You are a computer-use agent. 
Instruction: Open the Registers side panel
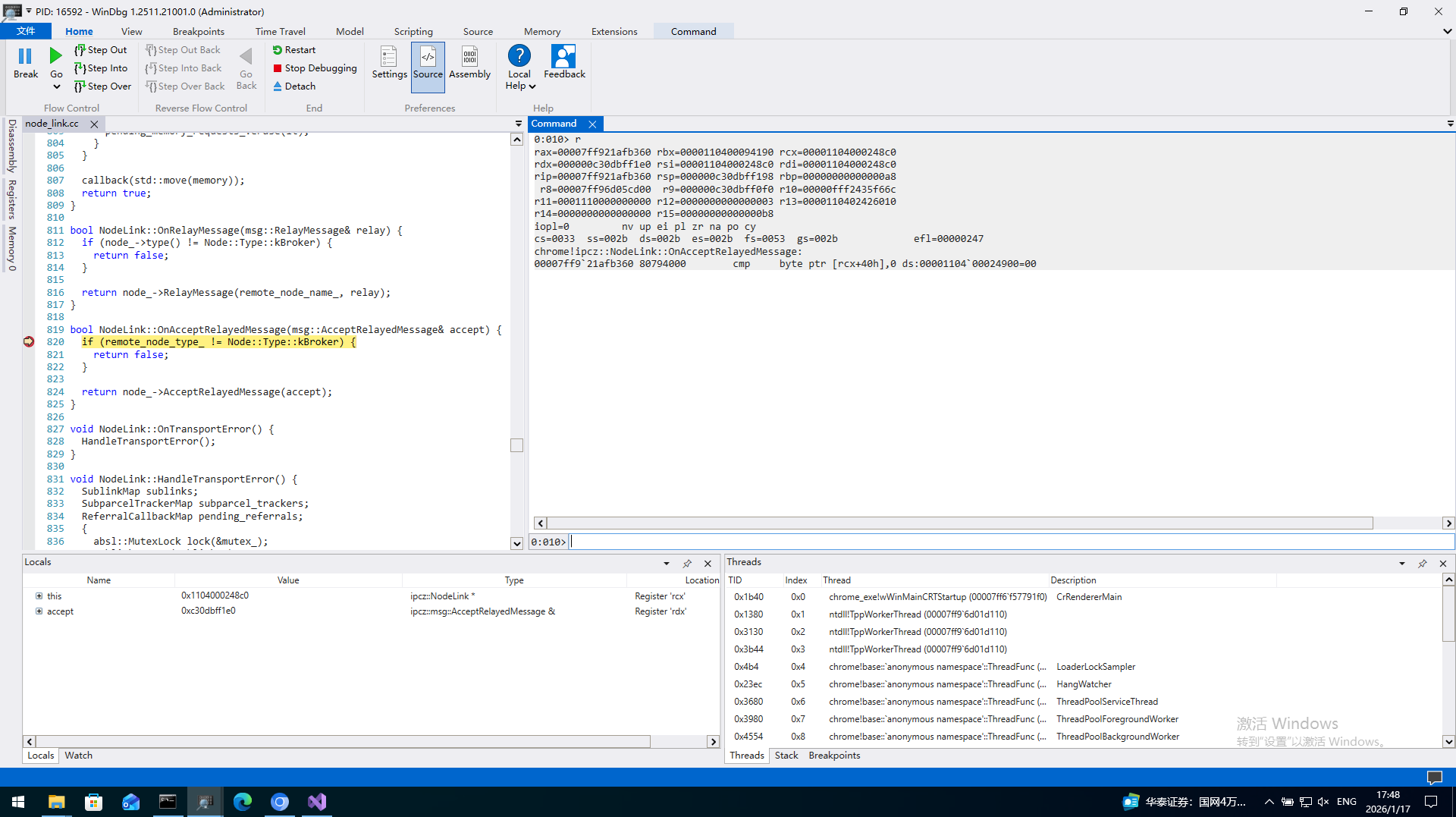point(11,199)
